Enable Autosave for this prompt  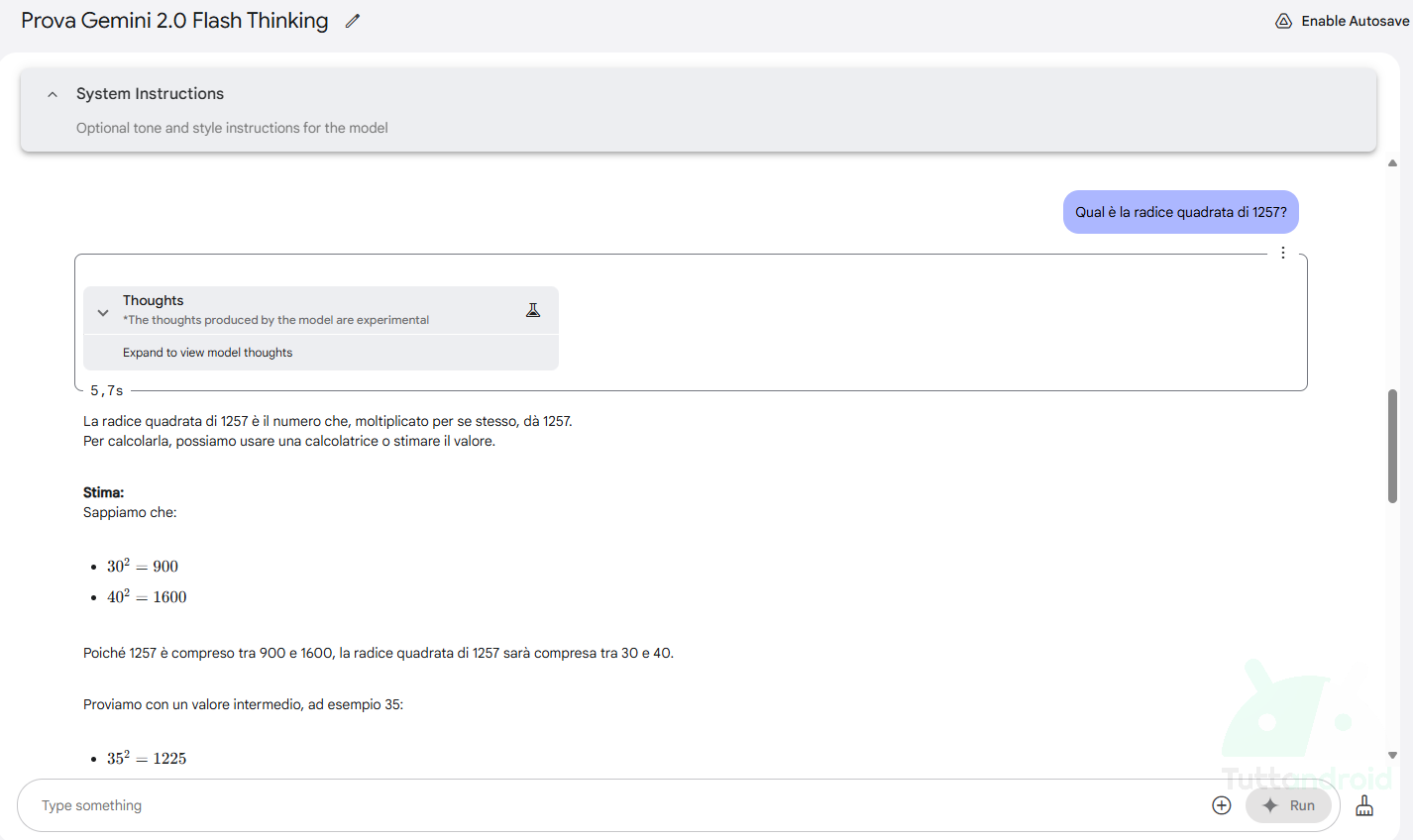tap(1355, 21)
